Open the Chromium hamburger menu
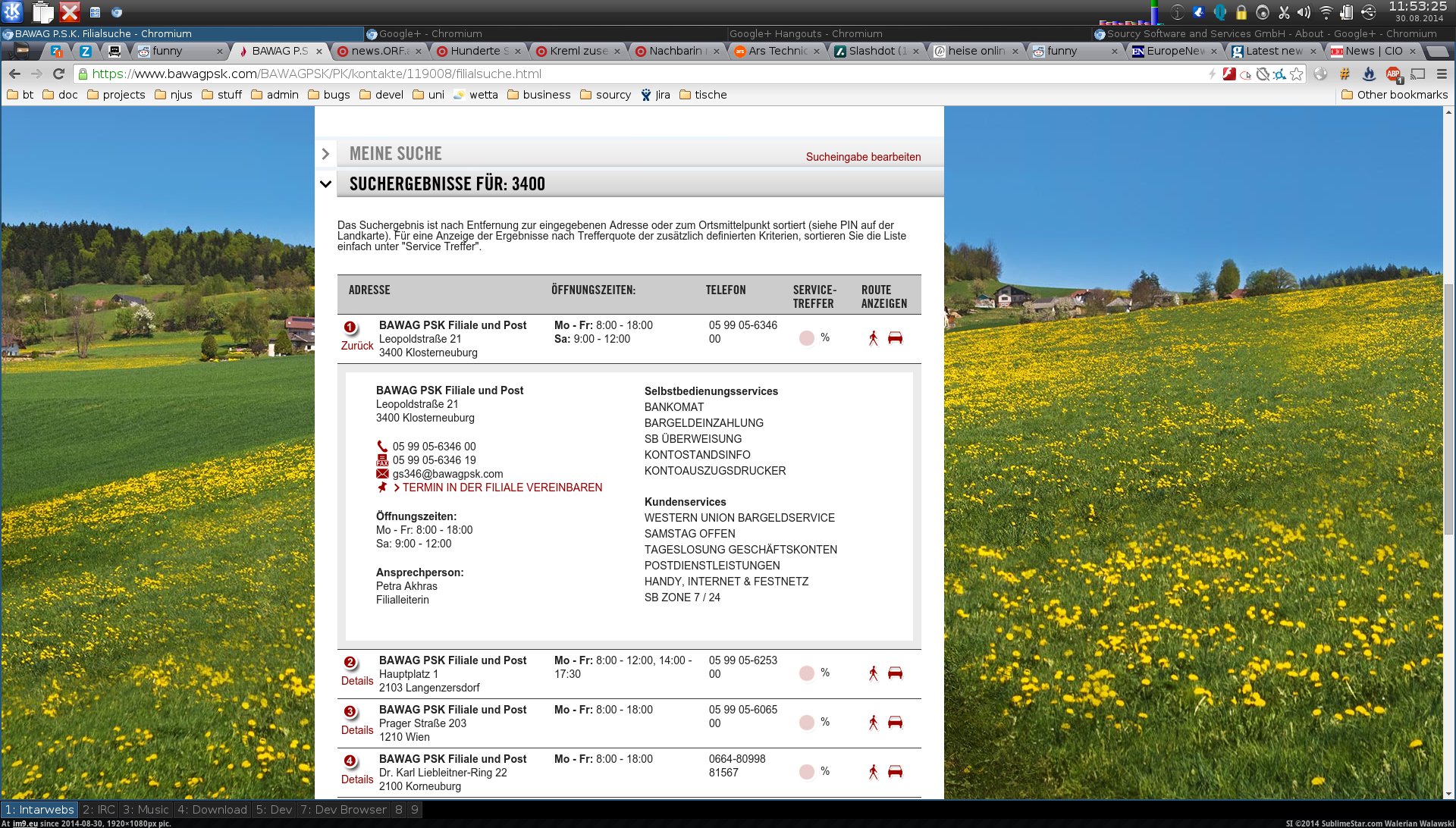The width and height of the screenshot is (1456, 828). pyautogui.click(x=1442, y=74)
